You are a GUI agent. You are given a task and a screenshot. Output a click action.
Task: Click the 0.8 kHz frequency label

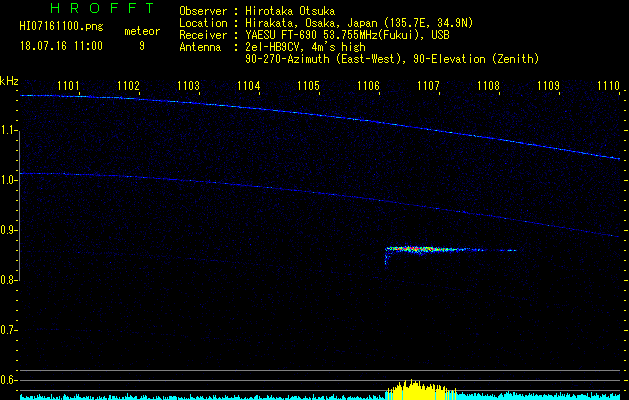click(x=8, y=280)
